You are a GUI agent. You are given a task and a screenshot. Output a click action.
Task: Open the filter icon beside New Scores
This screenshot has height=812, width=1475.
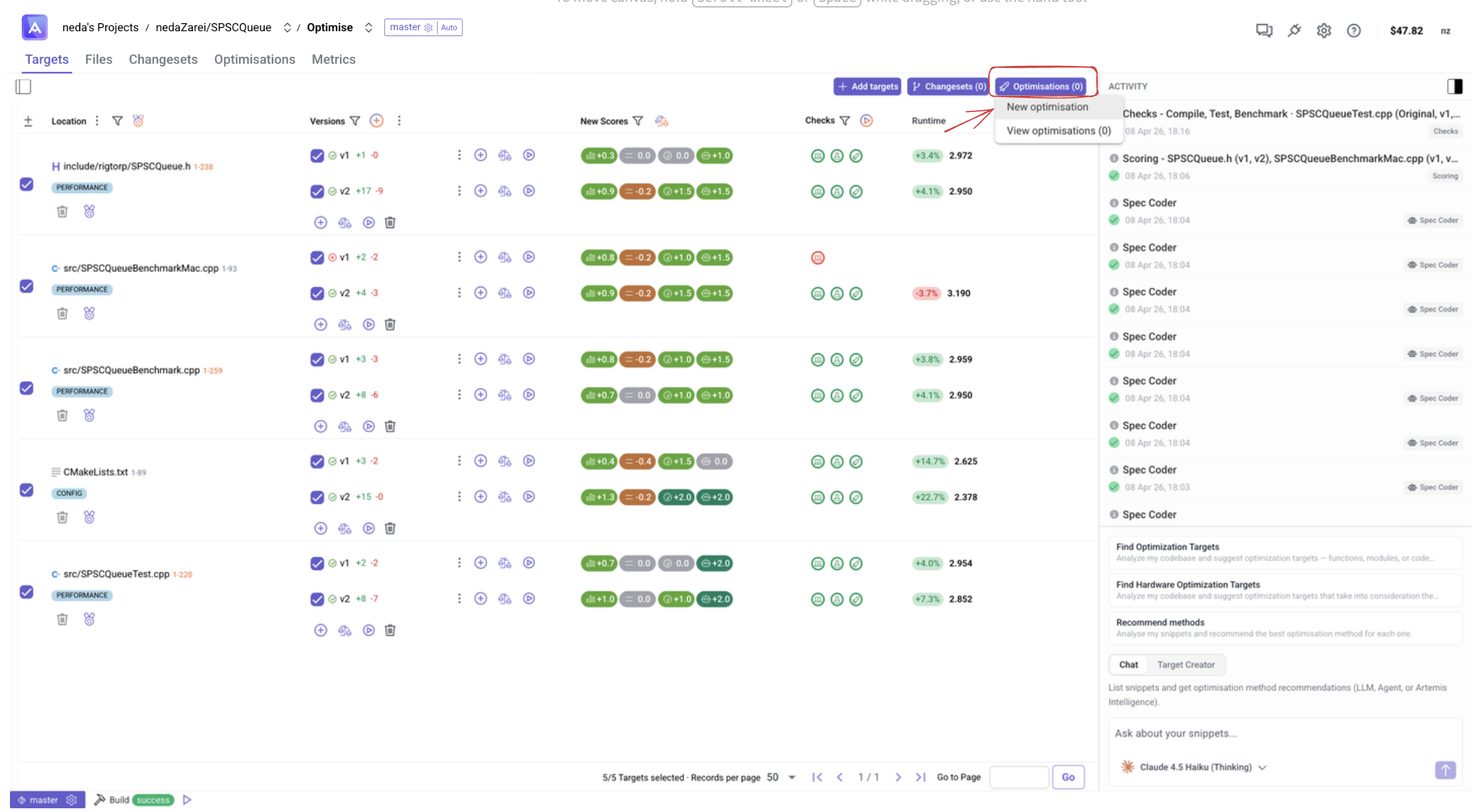coord(638,121)
